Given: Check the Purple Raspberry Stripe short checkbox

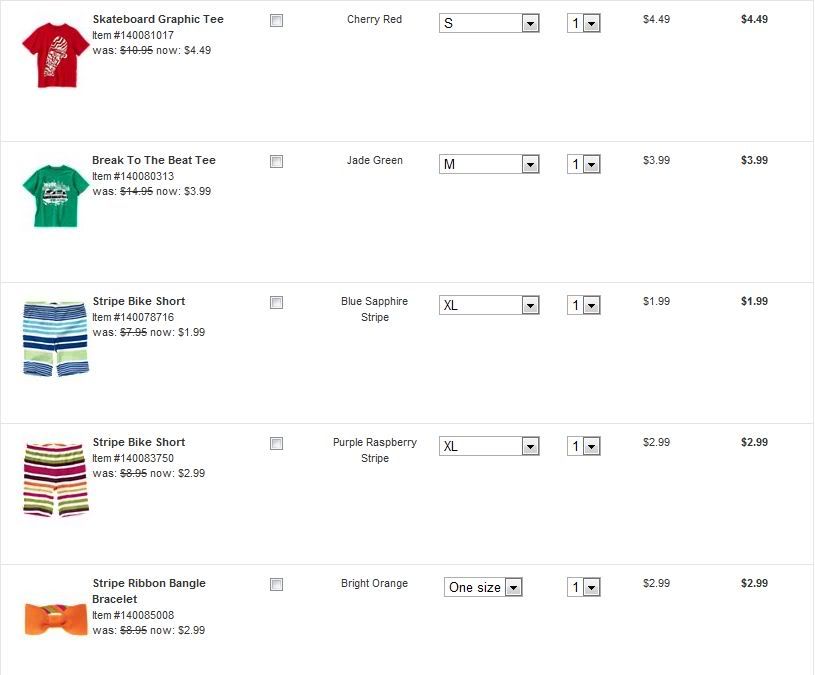Looking at the screenshot, I should (277, 444).
